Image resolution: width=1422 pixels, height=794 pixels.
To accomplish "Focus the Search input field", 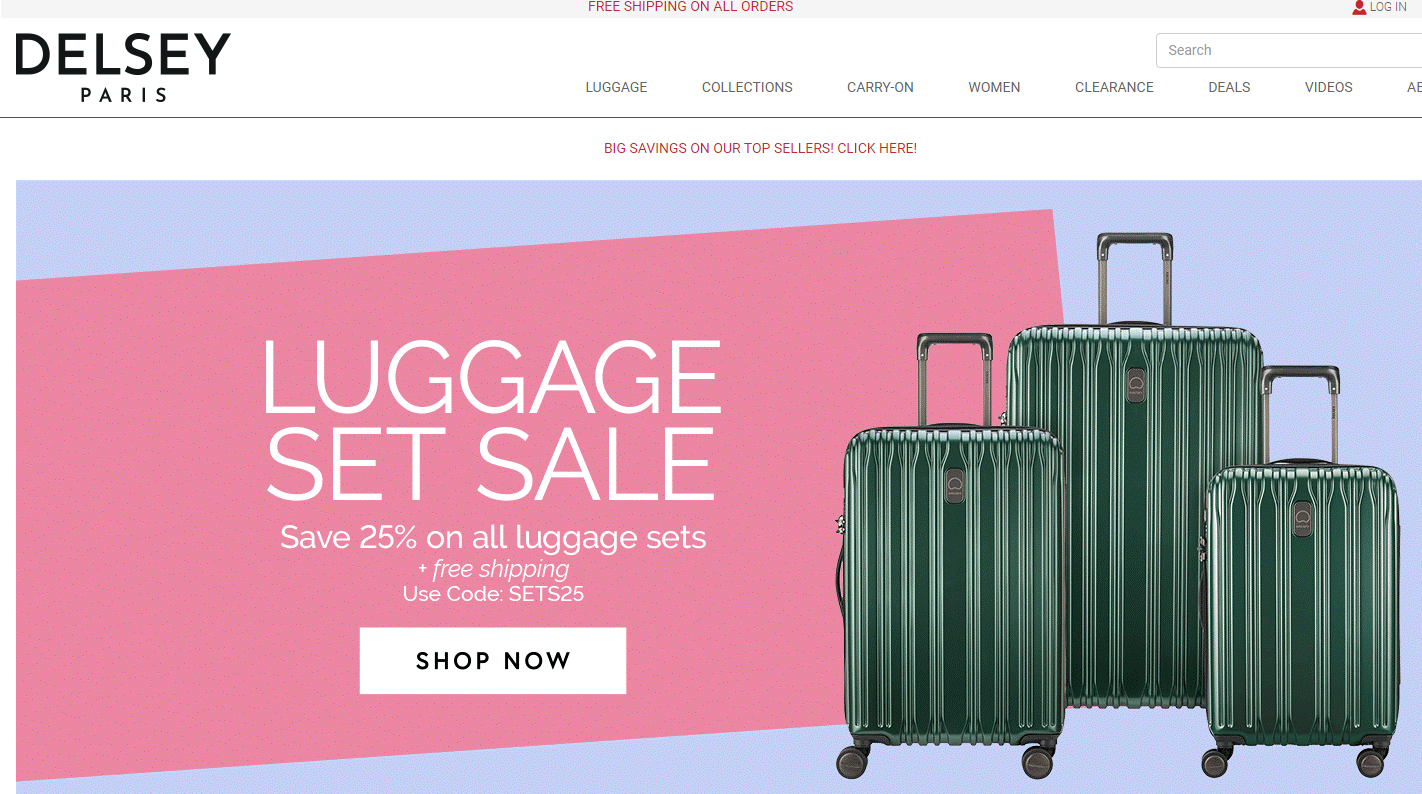I will point(1289,50).
